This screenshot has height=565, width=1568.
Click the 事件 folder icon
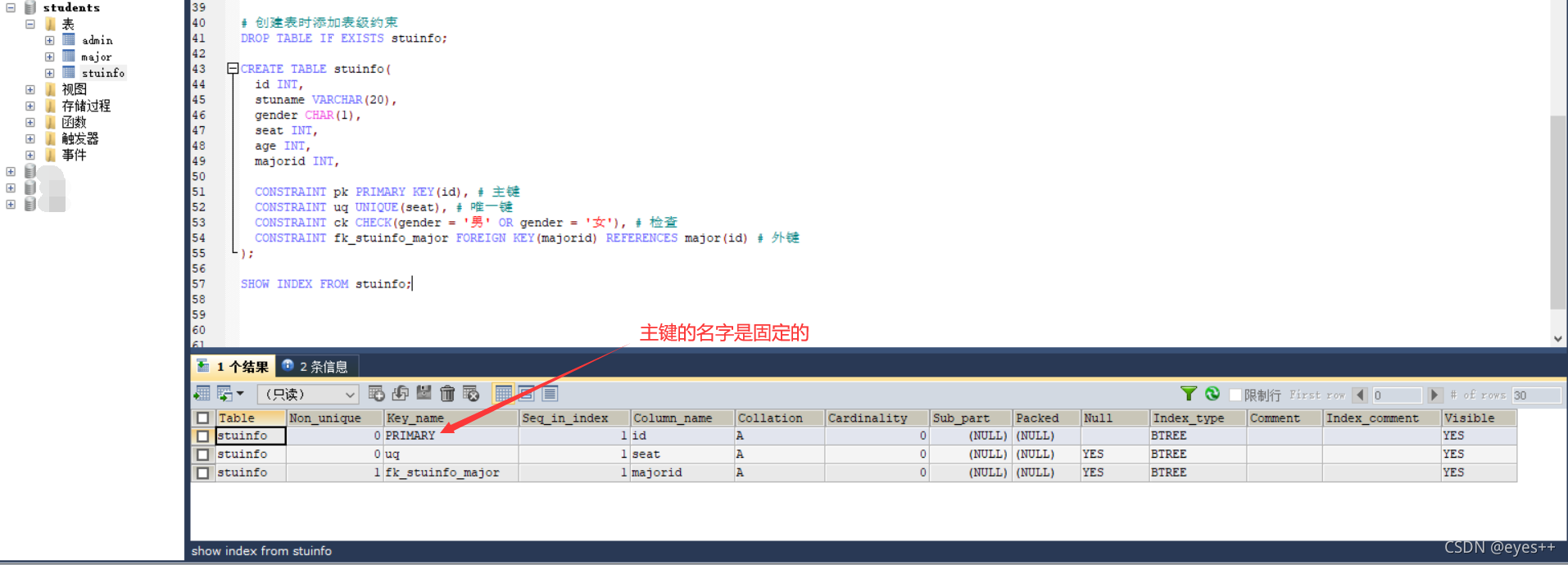click(x=51, y=154)
